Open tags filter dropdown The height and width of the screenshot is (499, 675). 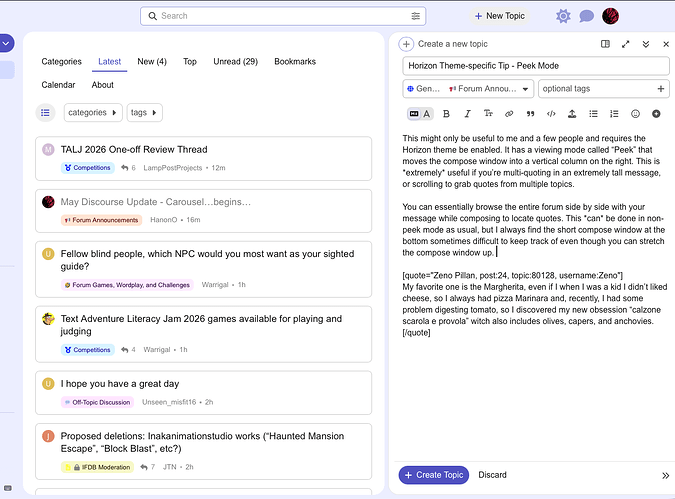pos(144,113)
